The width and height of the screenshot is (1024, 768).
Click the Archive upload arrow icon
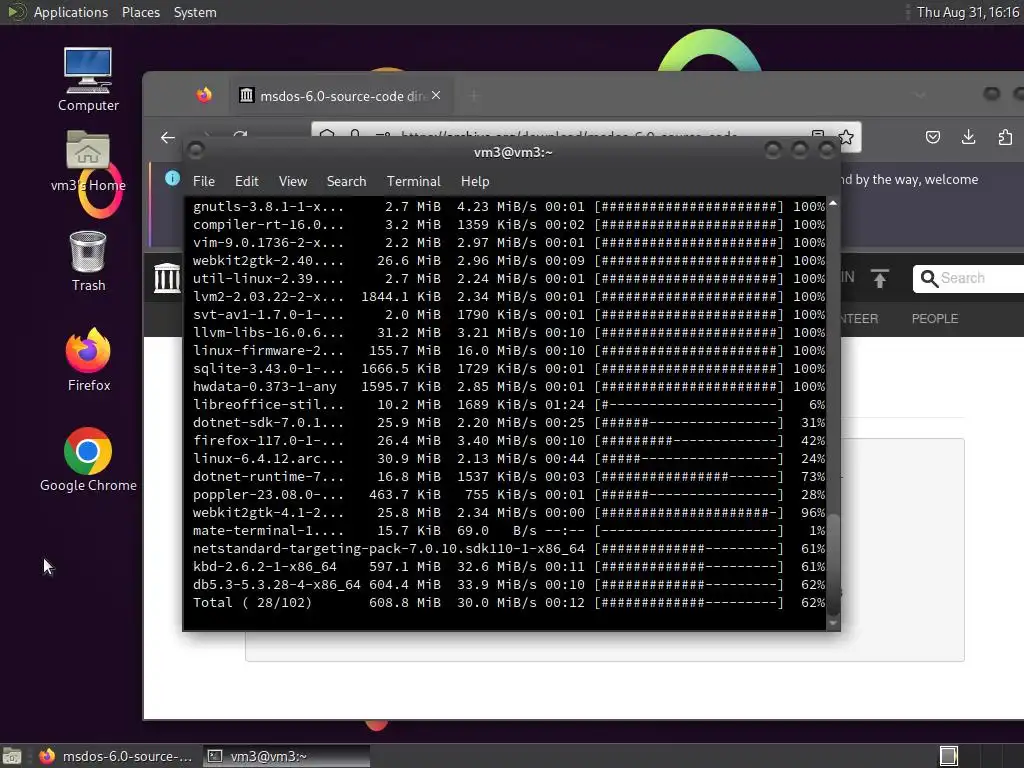[x=880, y=278]
